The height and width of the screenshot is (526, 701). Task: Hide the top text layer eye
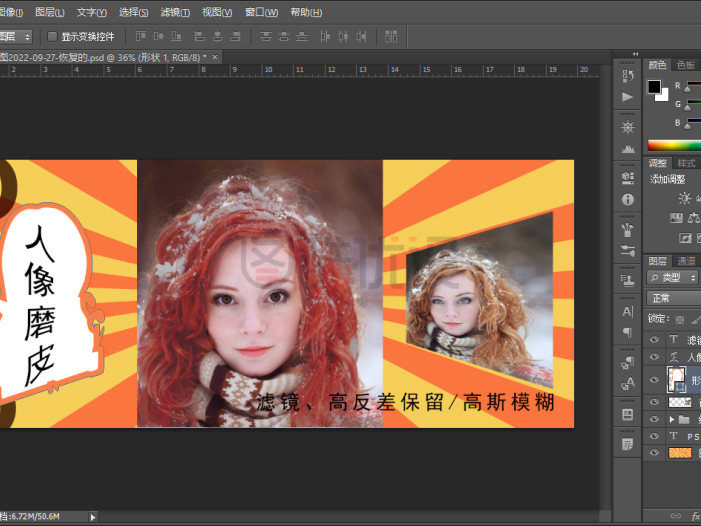(x=654, y=340)
